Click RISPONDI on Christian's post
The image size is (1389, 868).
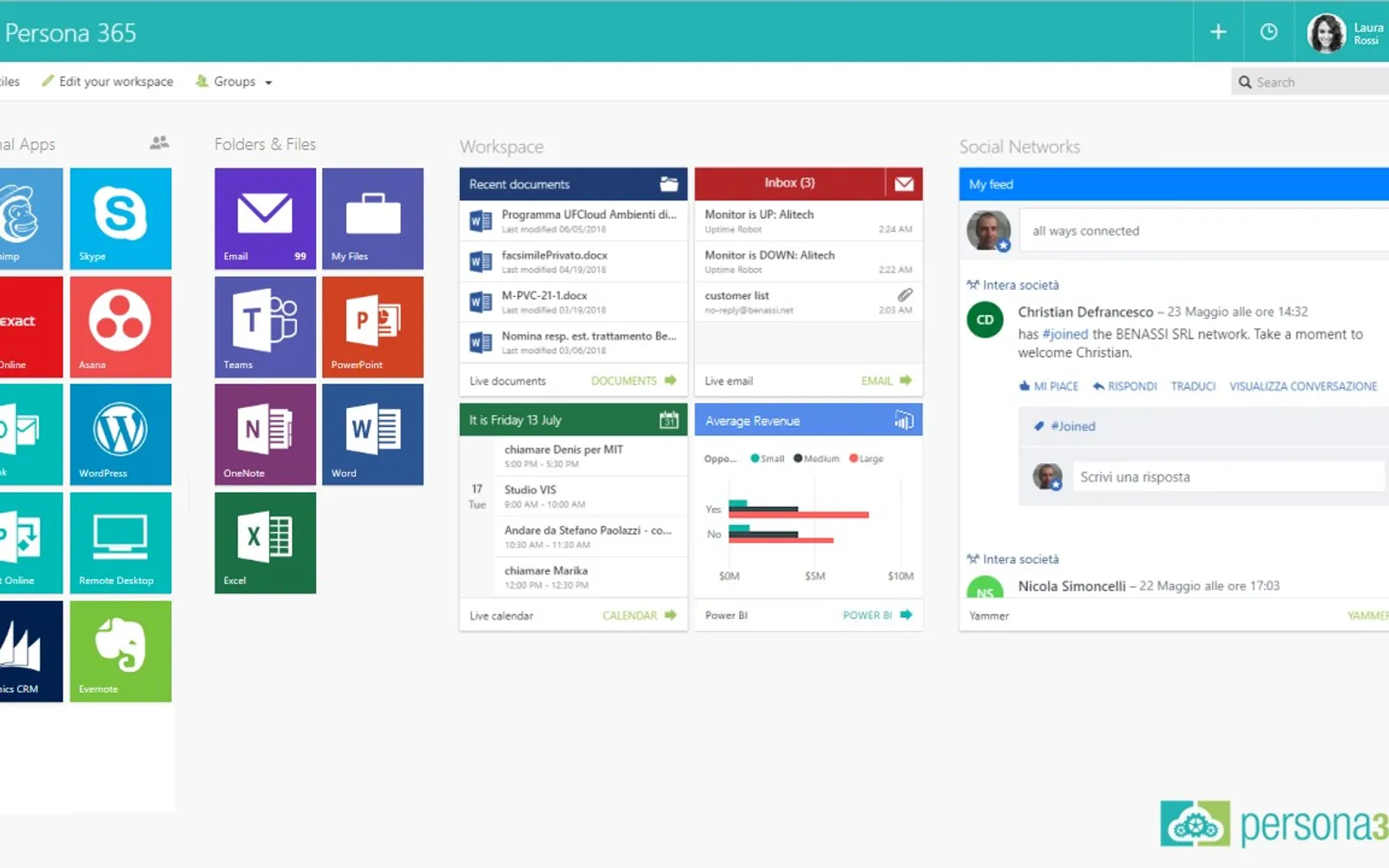[1125, 386]
